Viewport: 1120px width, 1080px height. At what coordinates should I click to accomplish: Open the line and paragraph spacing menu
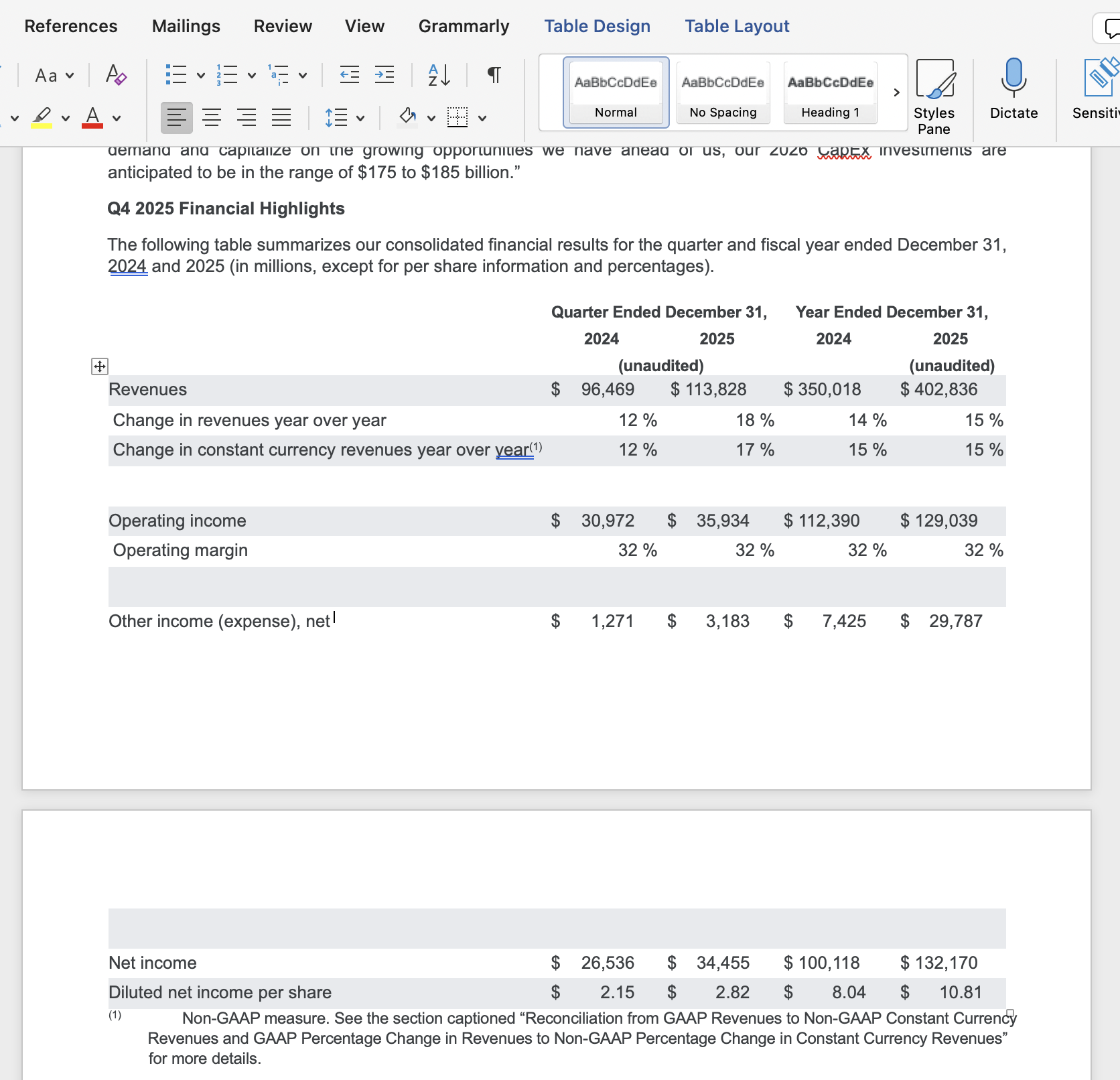336,118
